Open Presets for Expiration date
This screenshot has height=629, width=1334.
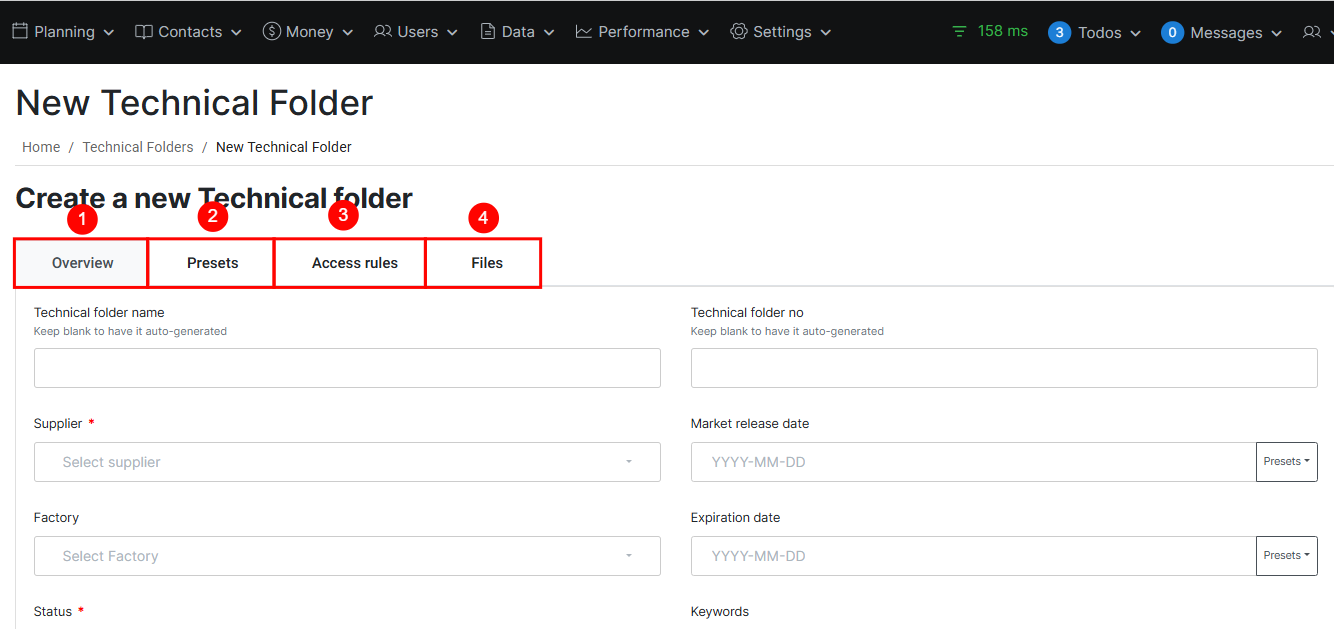pyautogui.click(x=1286, y=556)
